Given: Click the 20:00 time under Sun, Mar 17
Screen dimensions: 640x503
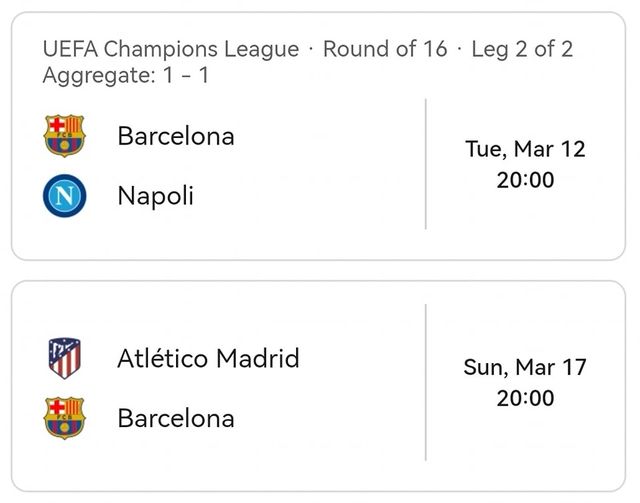Looking at the screenshot, I should (x=525, y=398).
